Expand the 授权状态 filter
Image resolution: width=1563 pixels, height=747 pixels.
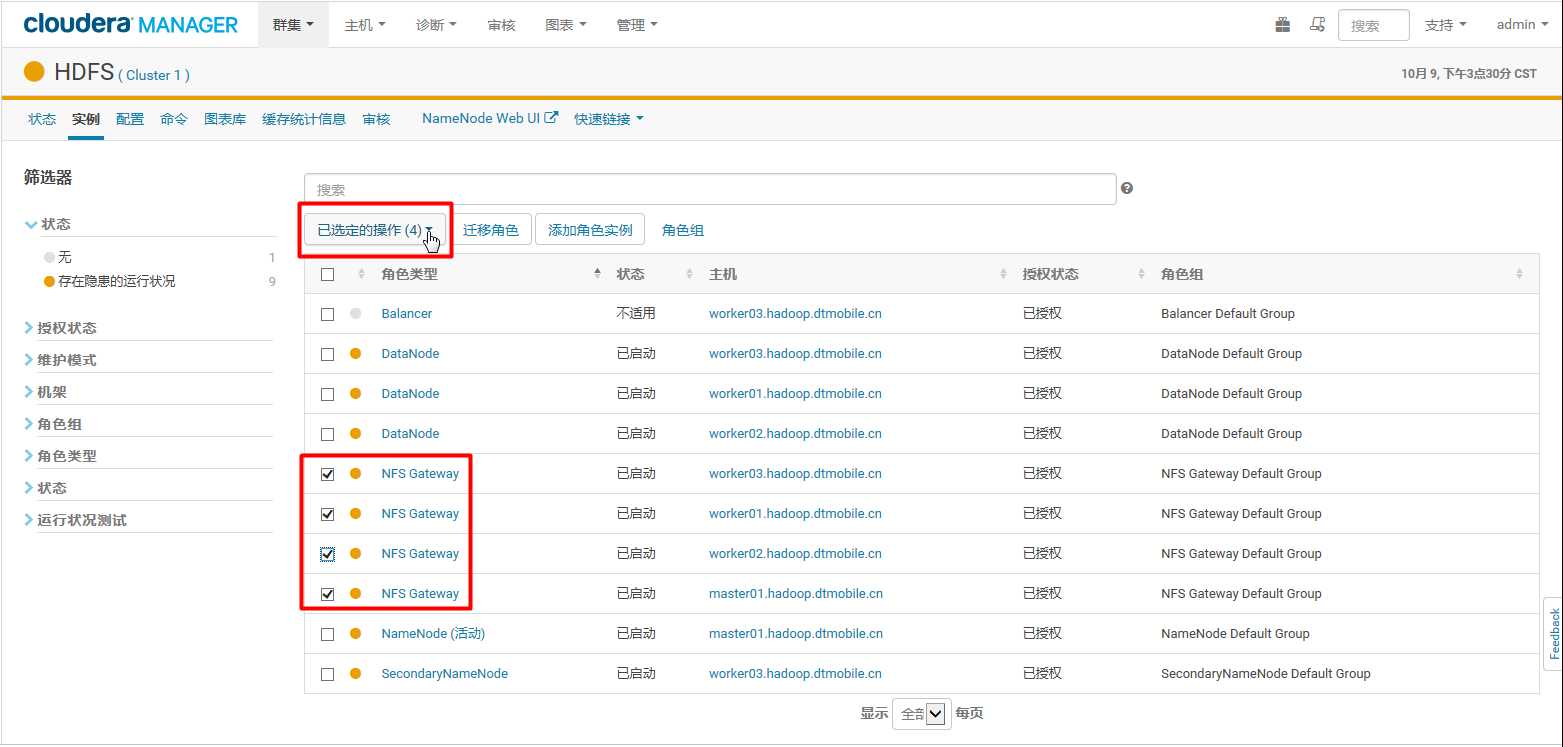point(67,328)
